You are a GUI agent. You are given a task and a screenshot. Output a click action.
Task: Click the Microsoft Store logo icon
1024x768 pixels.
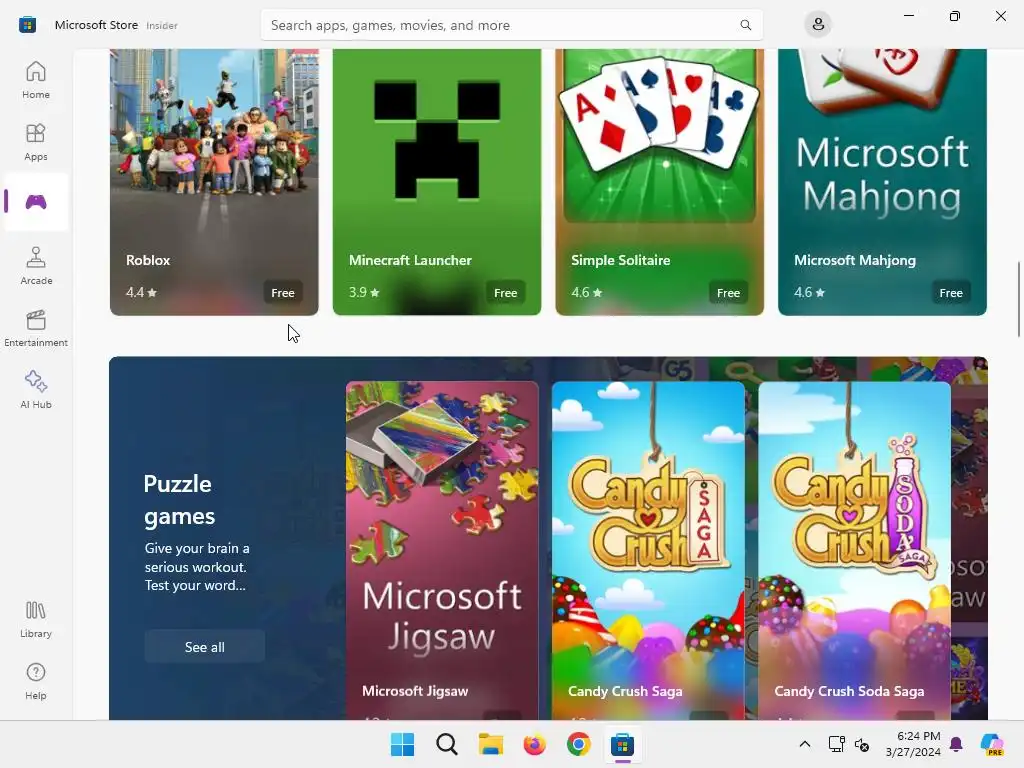27,25
